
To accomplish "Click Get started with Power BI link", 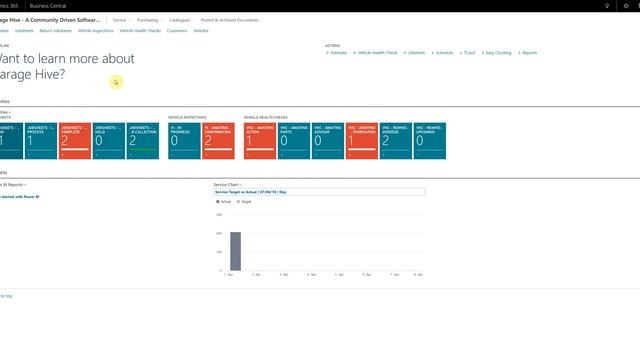I will [20, 197].
